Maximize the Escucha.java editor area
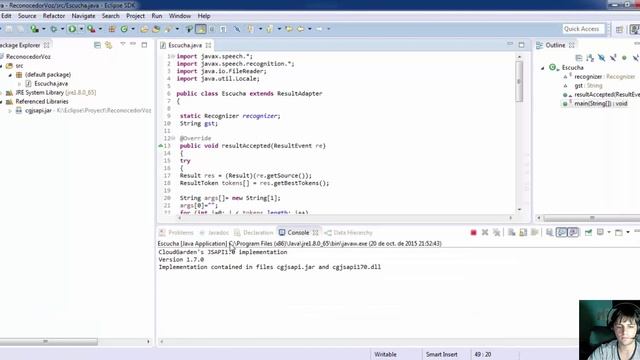The height and width of the screenshot is (360, 640). tap(521, 44)
